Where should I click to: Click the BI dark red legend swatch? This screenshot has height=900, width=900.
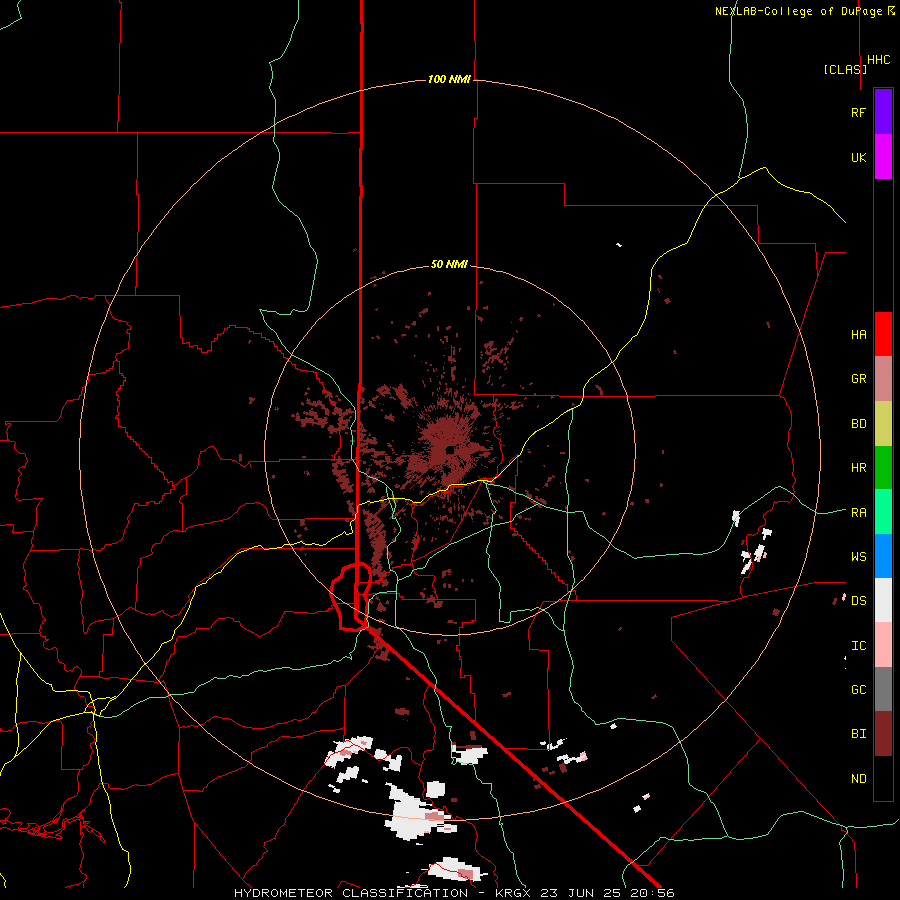coord(883,734)
